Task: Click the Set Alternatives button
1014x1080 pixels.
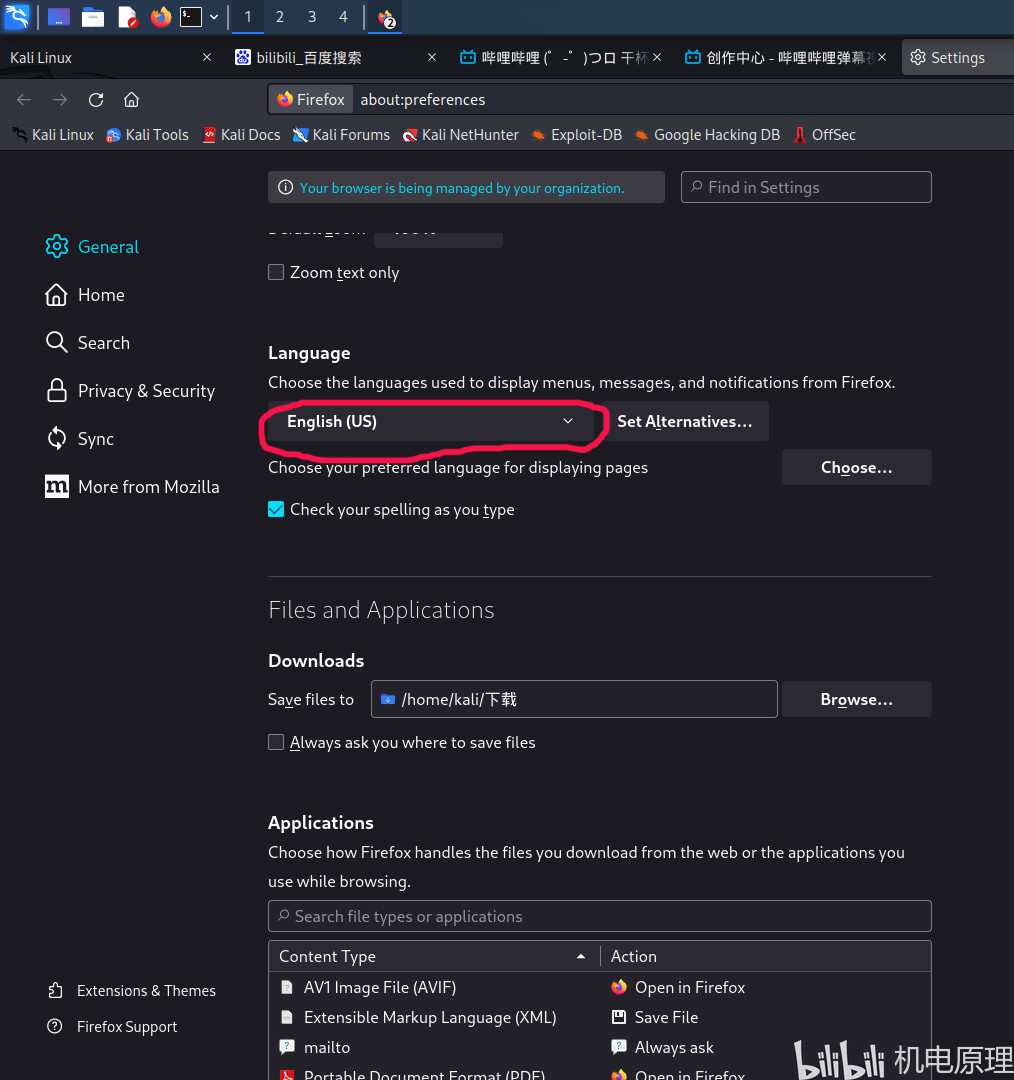Action: [x=685, y=421]
